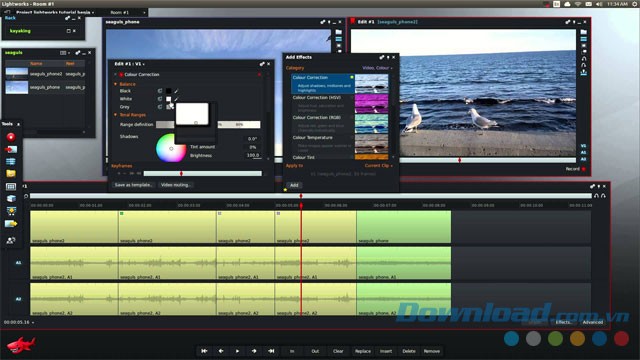Screen dimensions: 640x360
Task: Toggle the favorite dot on Colour Correction effect
Action: 351,78
